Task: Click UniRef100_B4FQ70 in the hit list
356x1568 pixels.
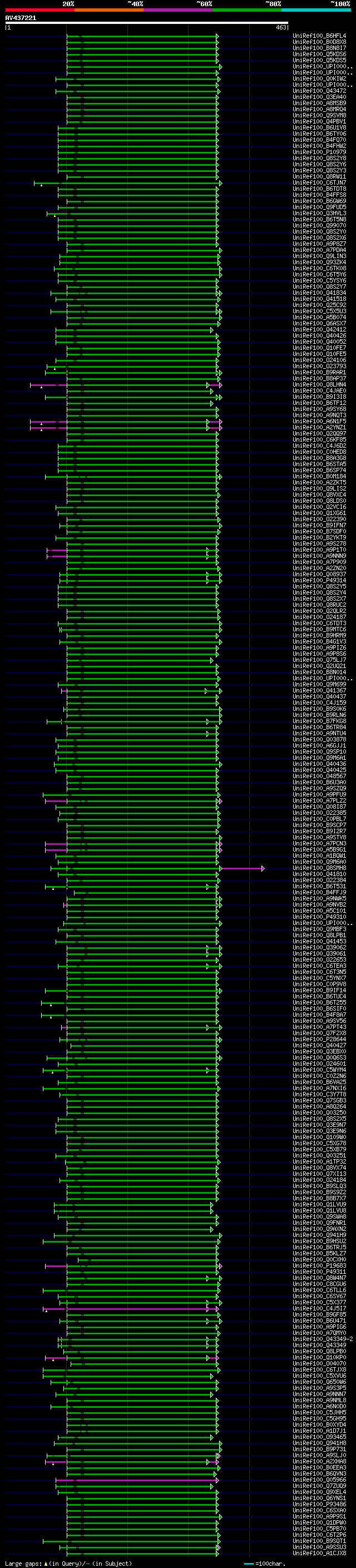Action: [x=319, y=140]
